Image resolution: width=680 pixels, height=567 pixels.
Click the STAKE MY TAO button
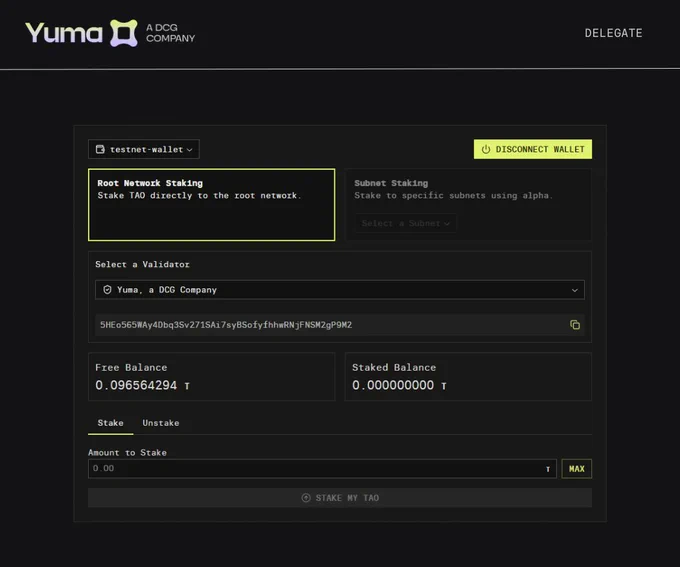click(340, 498)
